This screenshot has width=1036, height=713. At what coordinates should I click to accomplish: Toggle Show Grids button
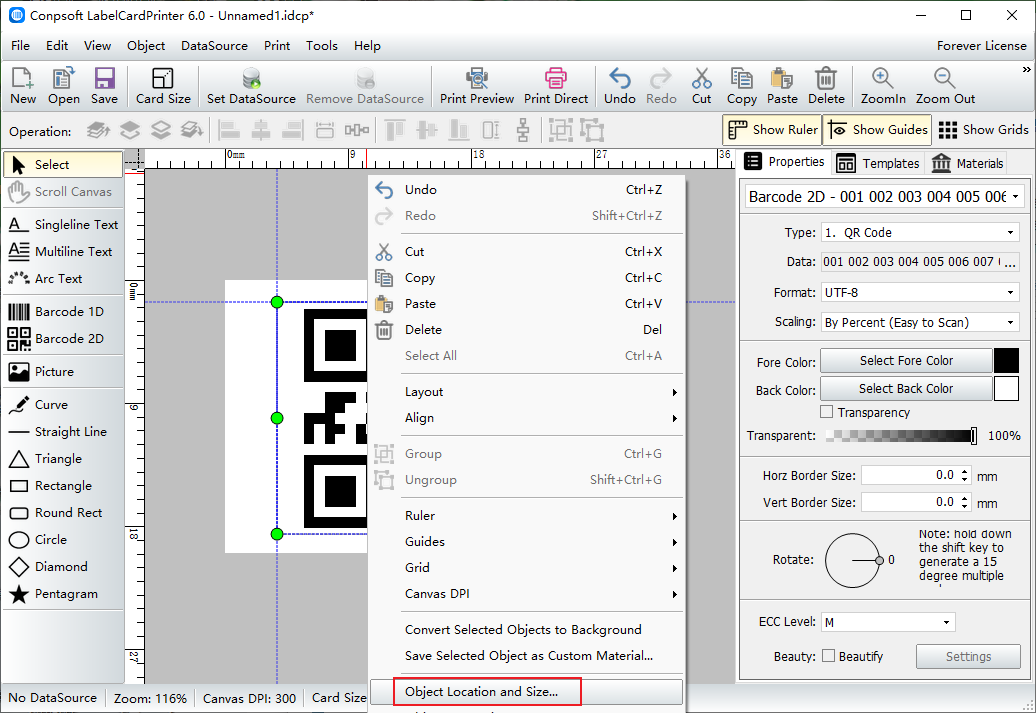pos(982,130)
